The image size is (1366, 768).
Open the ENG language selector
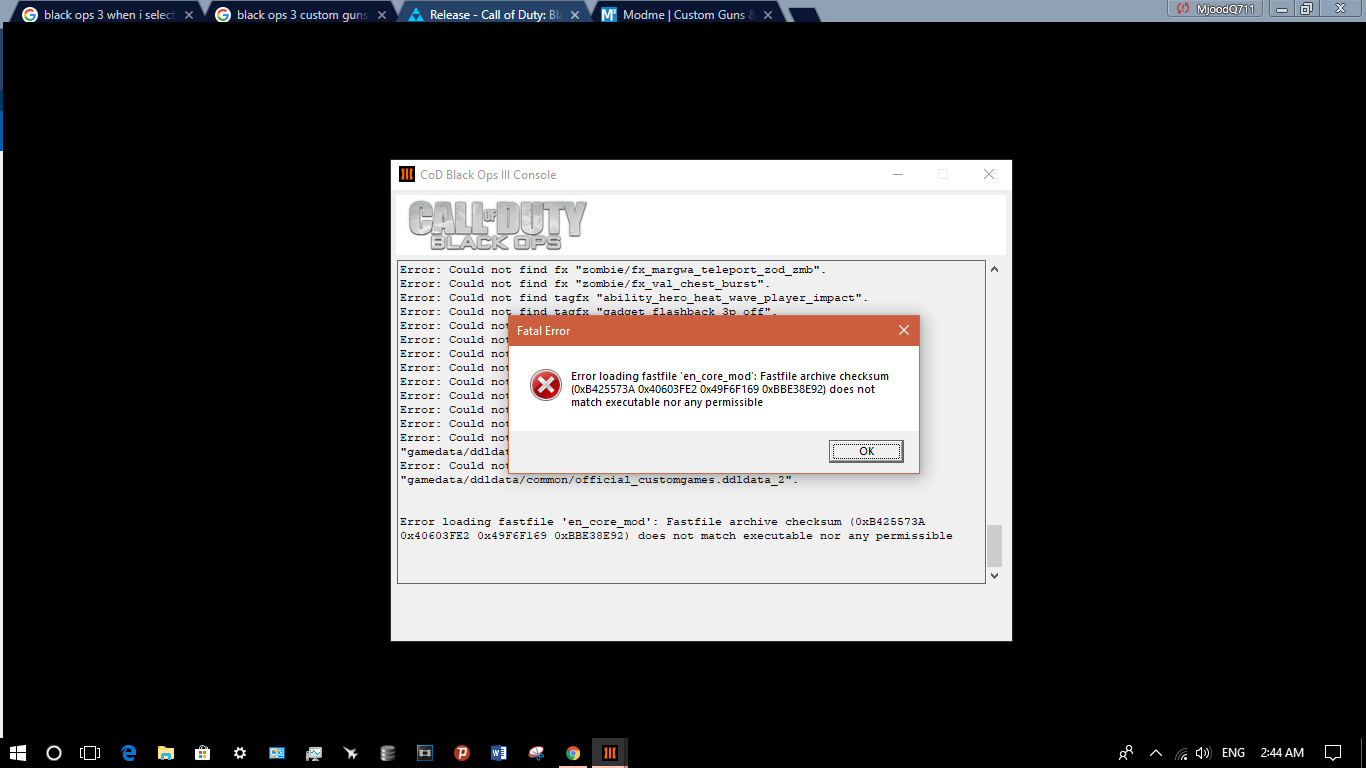[x=1233, y=753]
